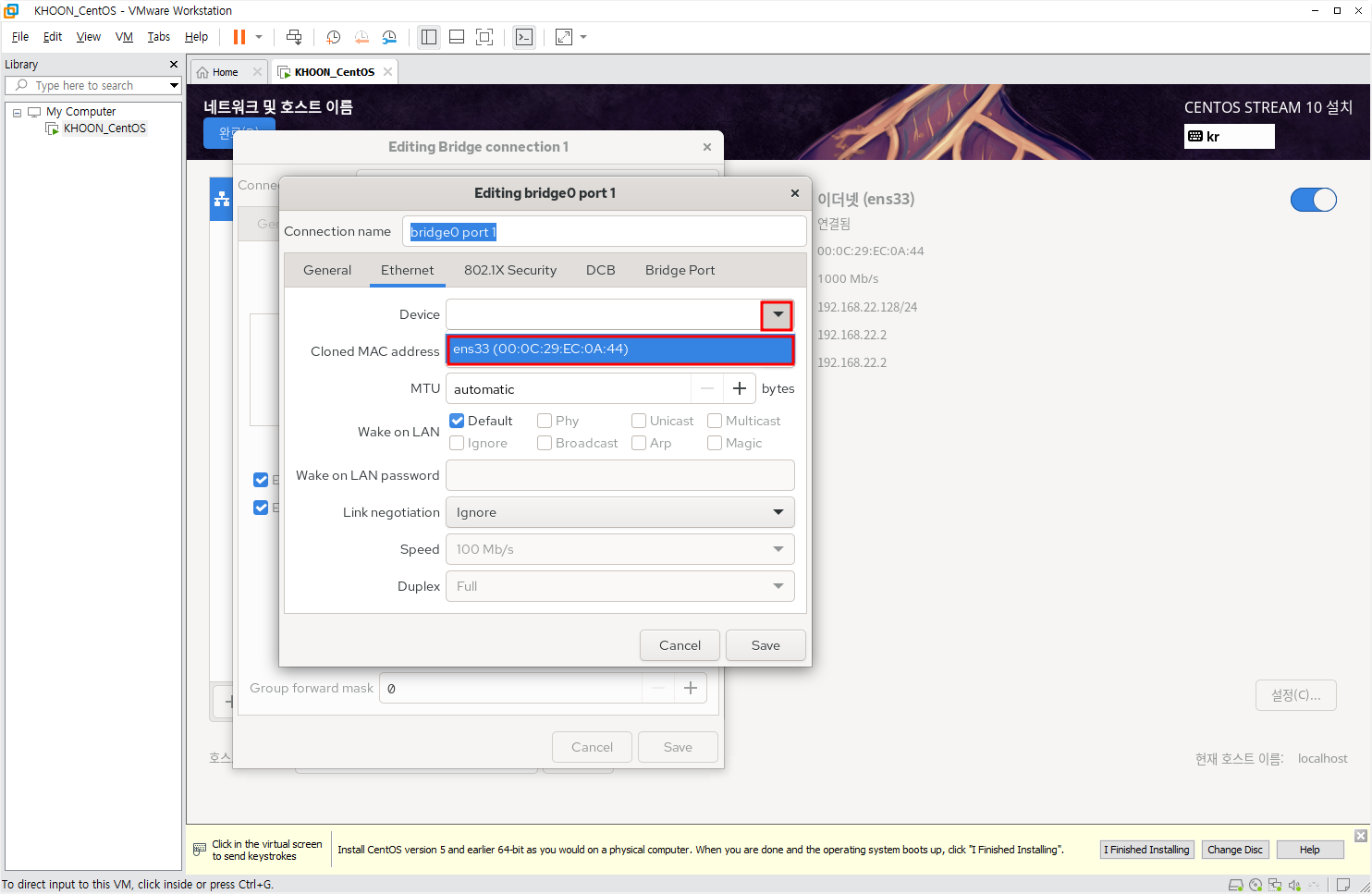Open the VM menu
The width and height of the screenshot is (1372, 894).
pos(124,37)
